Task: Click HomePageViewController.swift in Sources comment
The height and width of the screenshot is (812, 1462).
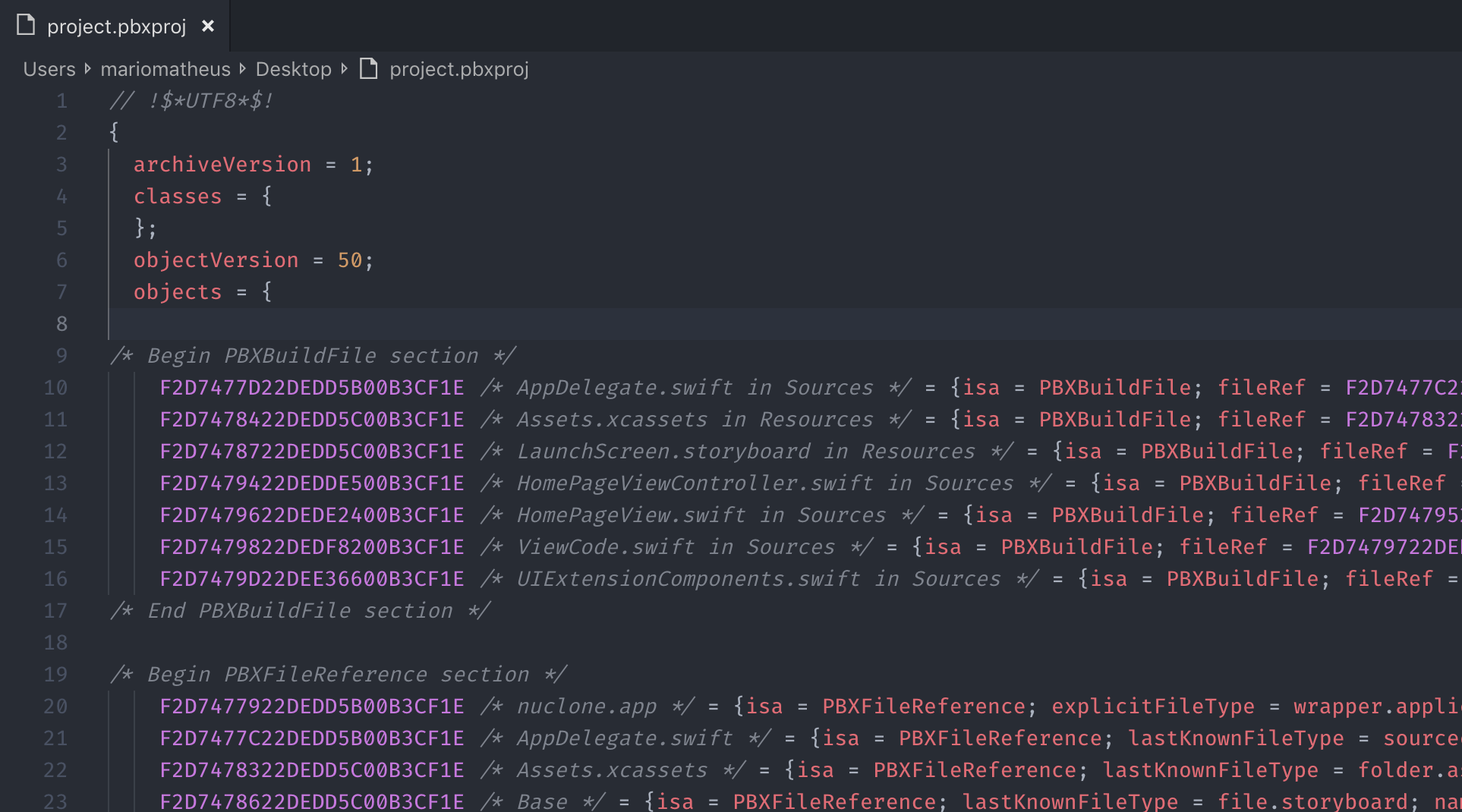Action: click(x=765, y=483)
